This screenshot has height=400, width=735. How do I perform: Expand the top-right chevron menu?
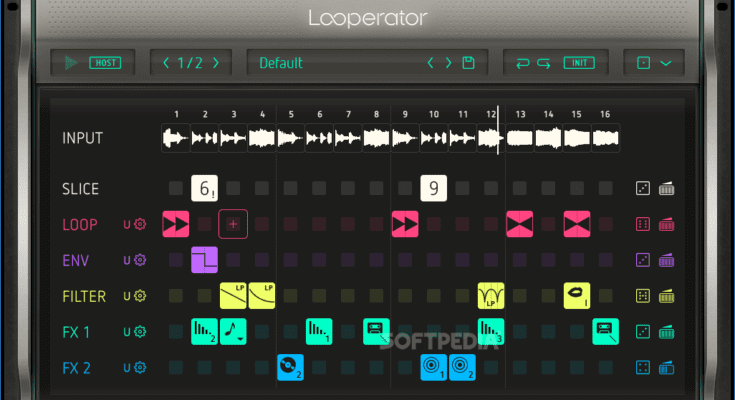(x=665, y=63)
